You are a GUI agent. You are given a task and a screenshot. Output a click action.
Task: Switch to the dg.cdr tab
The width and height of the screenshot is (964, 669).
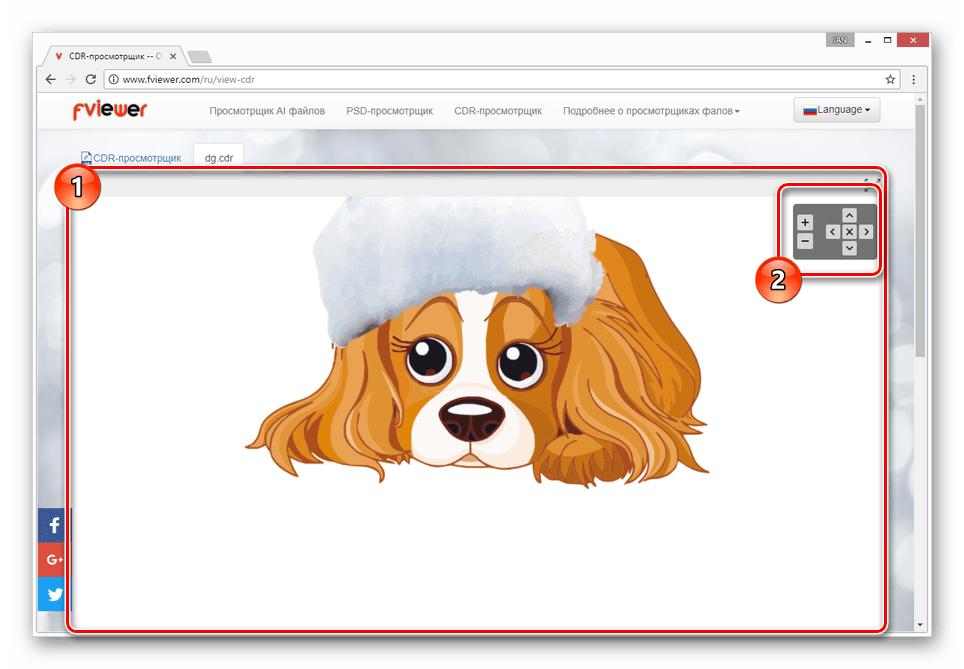pyautogui.click(x=218, y=157)
